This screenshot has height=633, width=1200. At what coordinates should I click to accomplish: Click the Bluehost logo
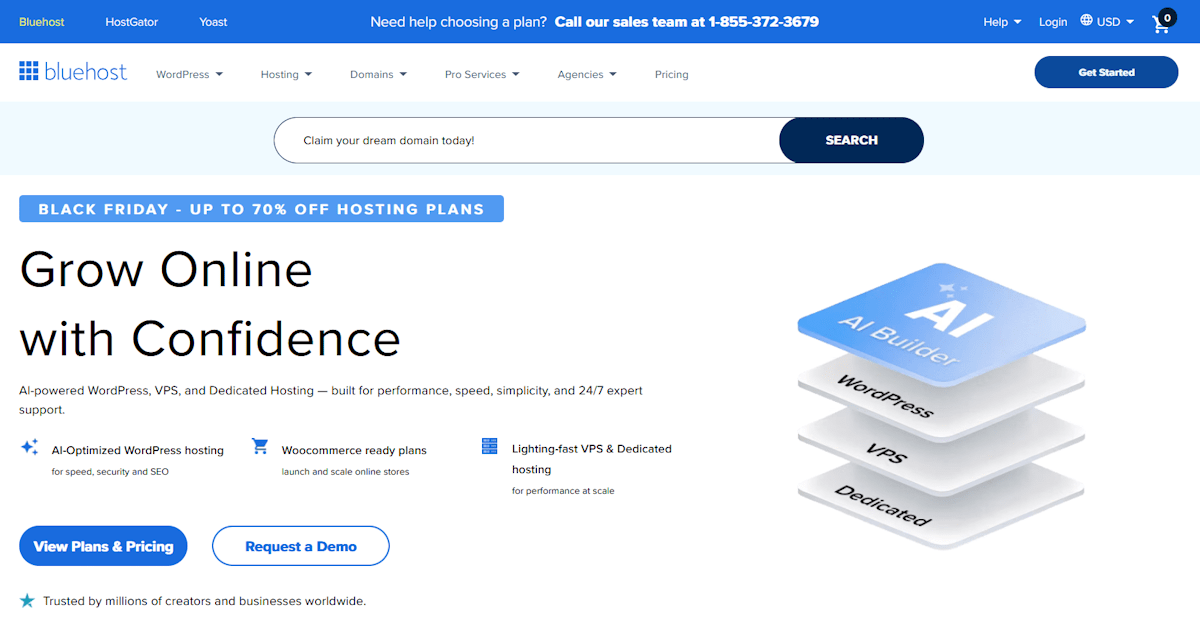(72, 71)
